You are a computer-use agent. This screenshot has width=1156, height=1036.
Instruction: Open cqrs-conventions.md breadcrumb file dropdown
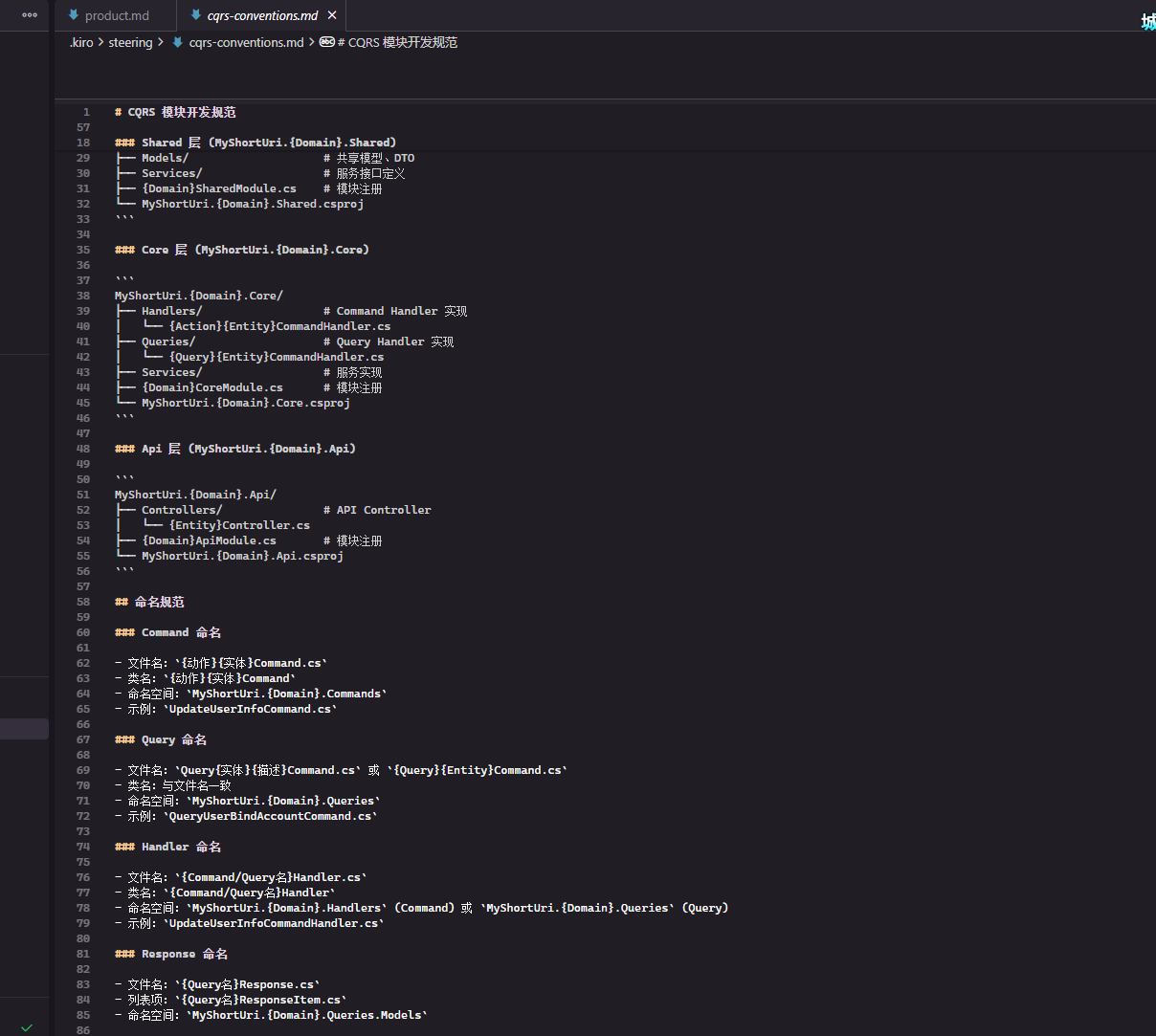pyautogui.click(x=246, y=42)
